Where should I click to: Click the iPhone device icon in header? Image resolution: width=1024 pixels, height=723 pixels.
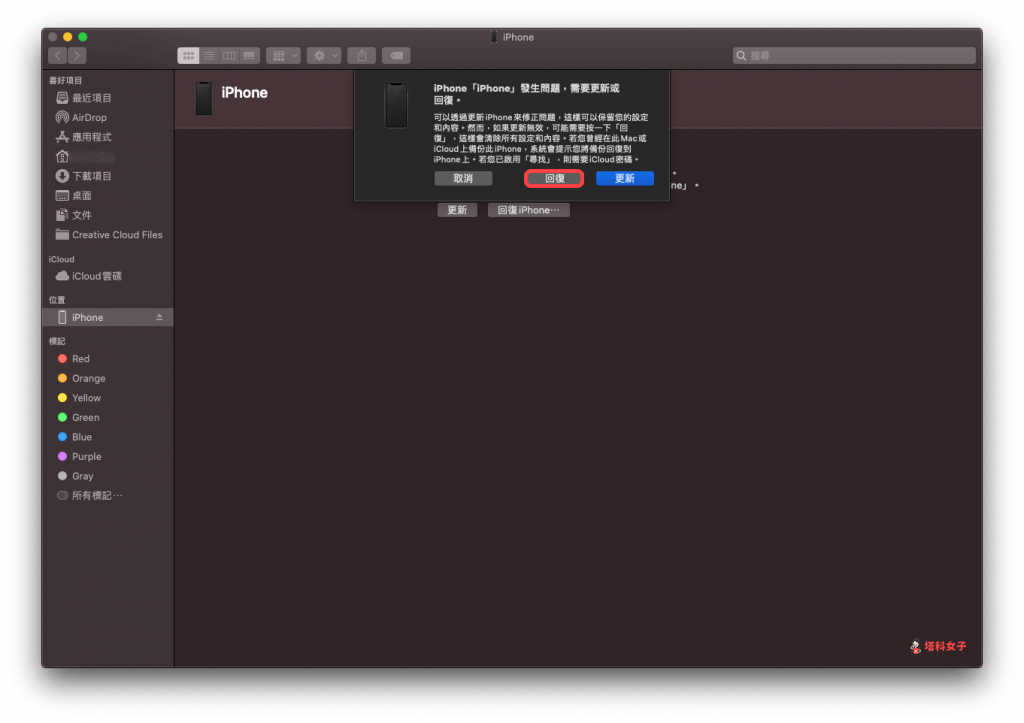click(x=204, y=99)
